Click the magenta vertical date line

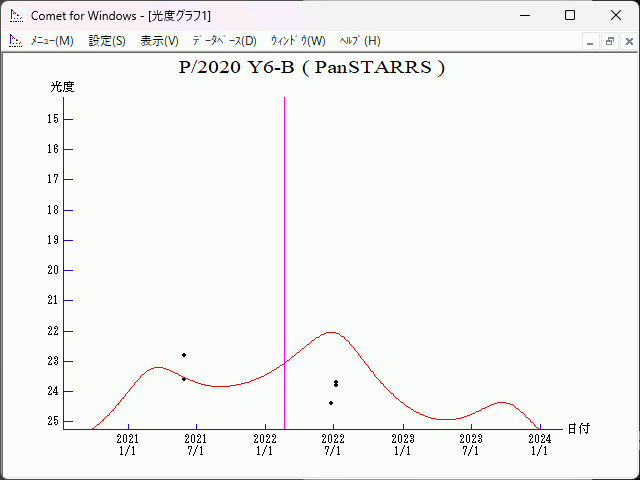(285, 250)
